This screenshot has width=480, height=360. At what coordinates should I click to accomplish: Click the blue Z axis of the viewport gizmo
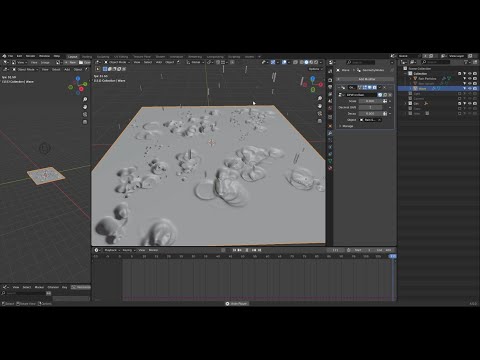coord(313,78)
